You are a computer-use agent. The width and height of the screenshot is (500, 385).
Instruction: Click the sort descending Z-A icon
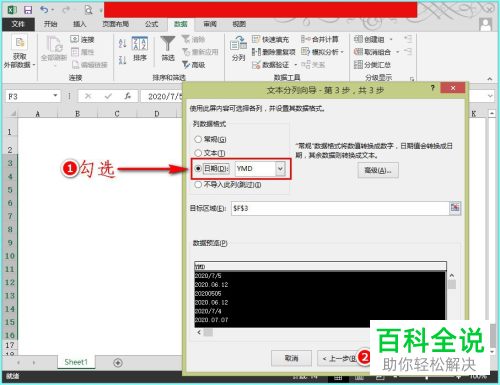(123, 60)
